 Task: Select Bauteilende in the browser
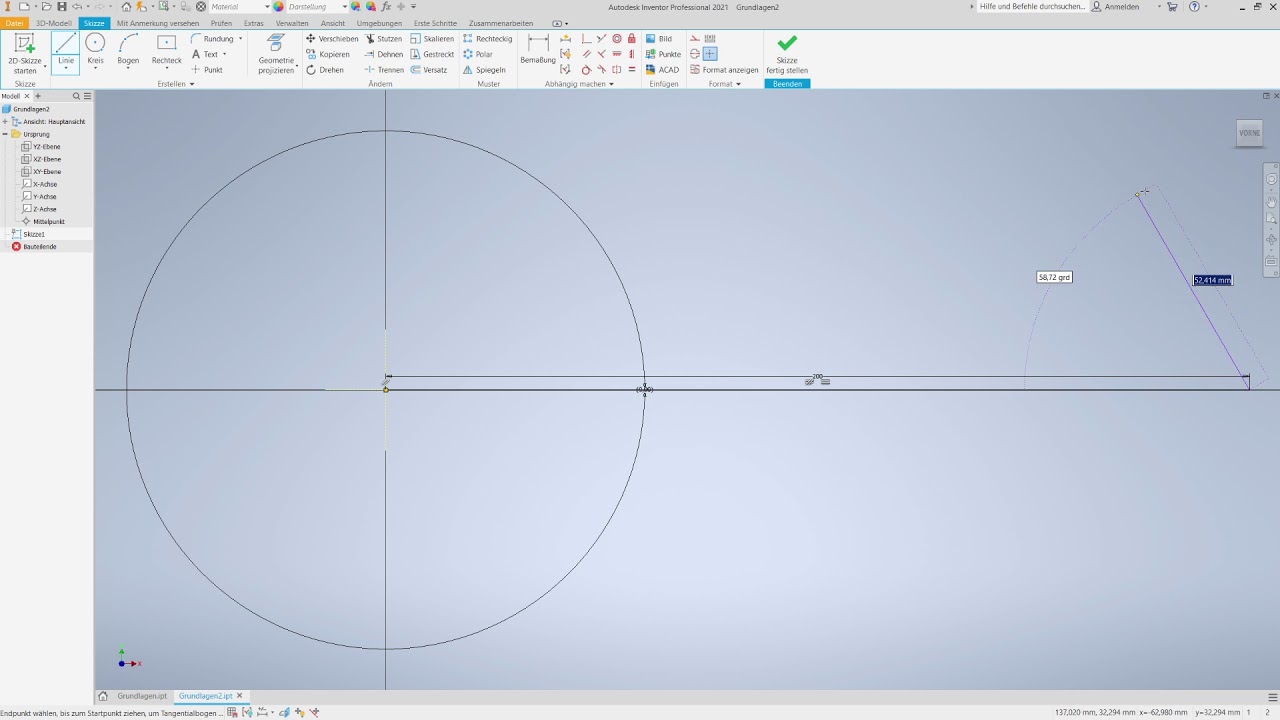pyautogui.click(x=34, y=246)
